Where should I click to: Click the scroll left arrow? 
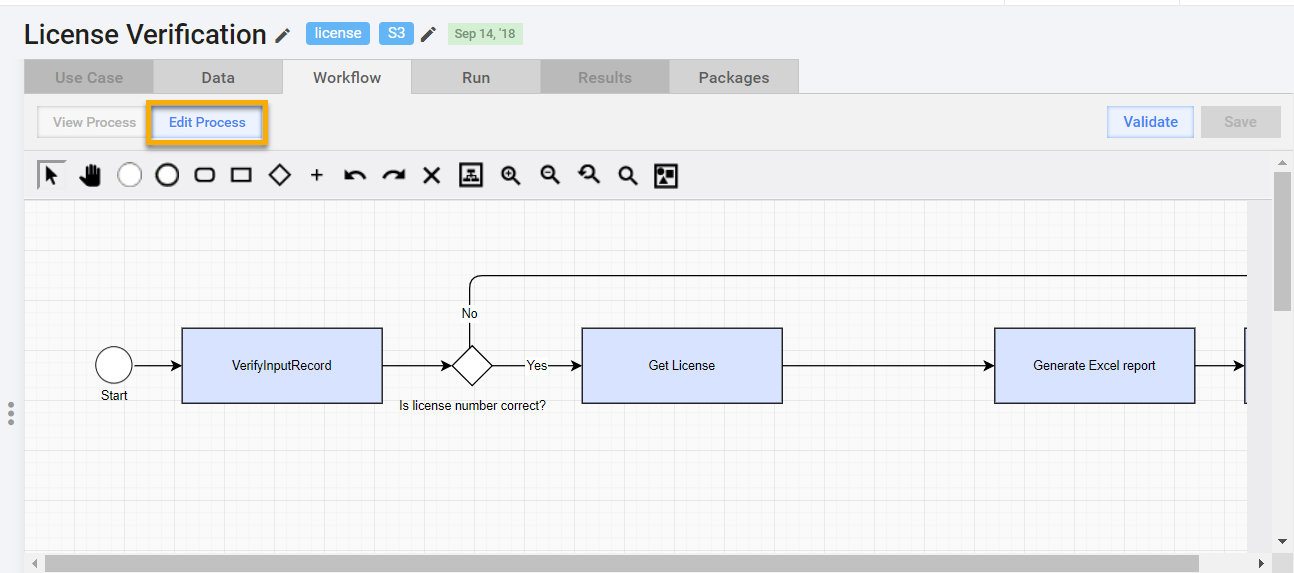point(36,564)
